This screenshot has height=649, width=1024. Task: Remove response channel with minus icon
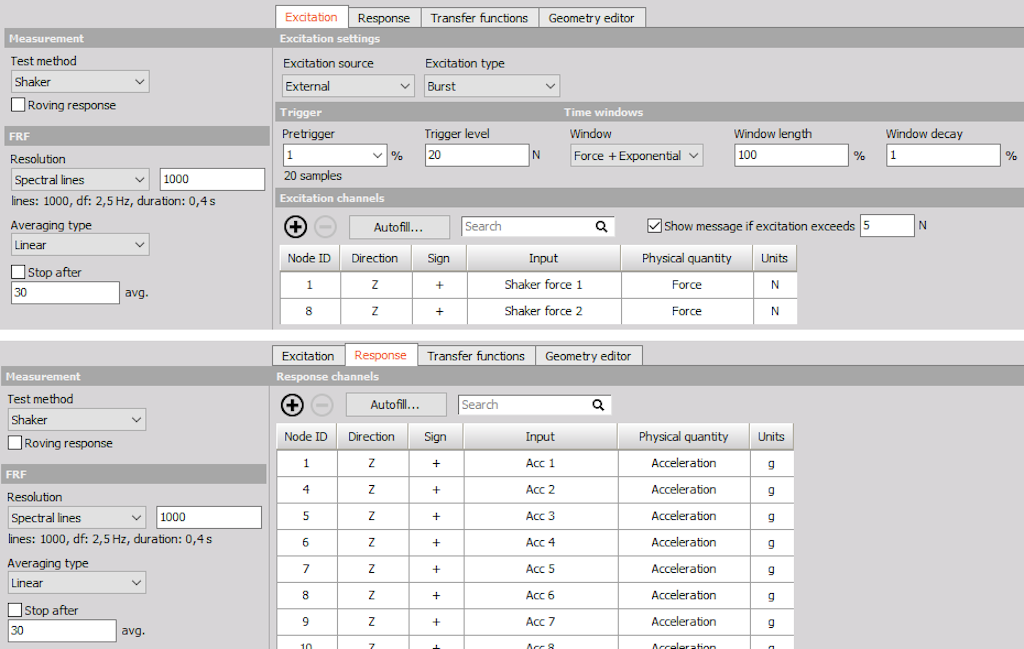[321, 405]
